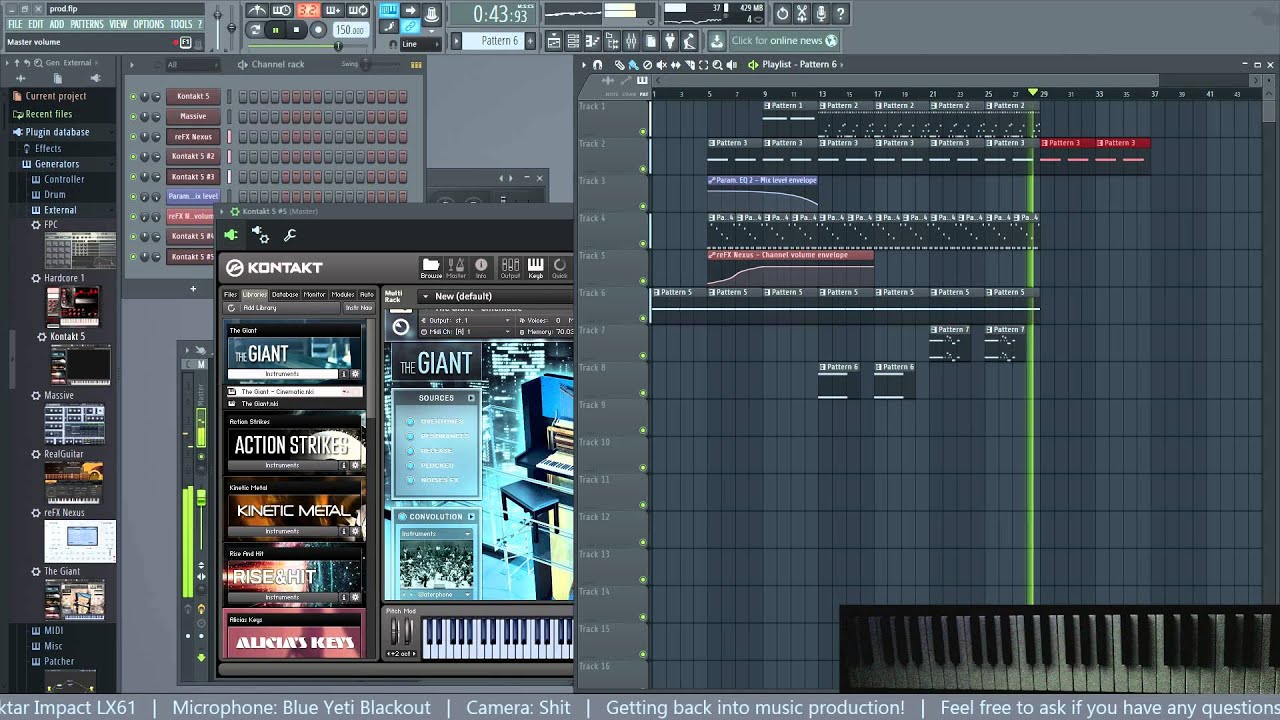Toggle the 3.2 recording countdown

308,11
